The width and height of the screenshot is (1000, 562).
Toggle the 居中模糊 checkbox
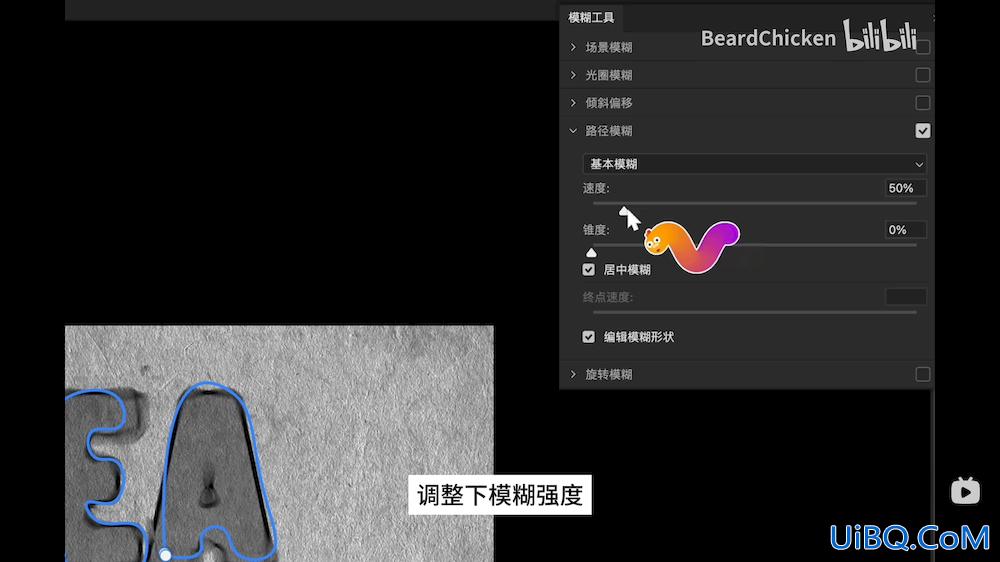pyautogui.click(x=589, y=270)
